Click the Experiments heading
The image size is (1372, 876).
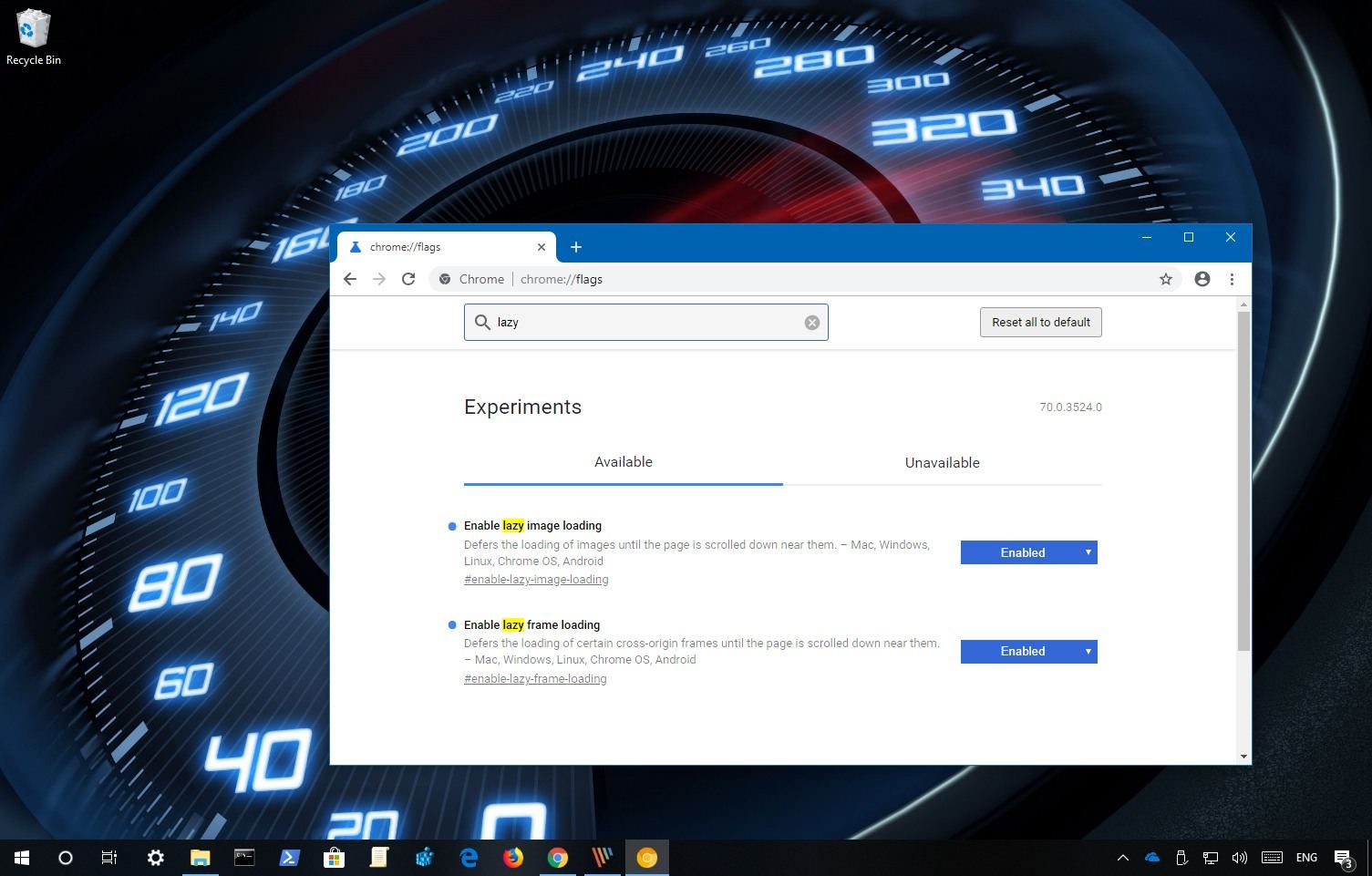[522, 407]
